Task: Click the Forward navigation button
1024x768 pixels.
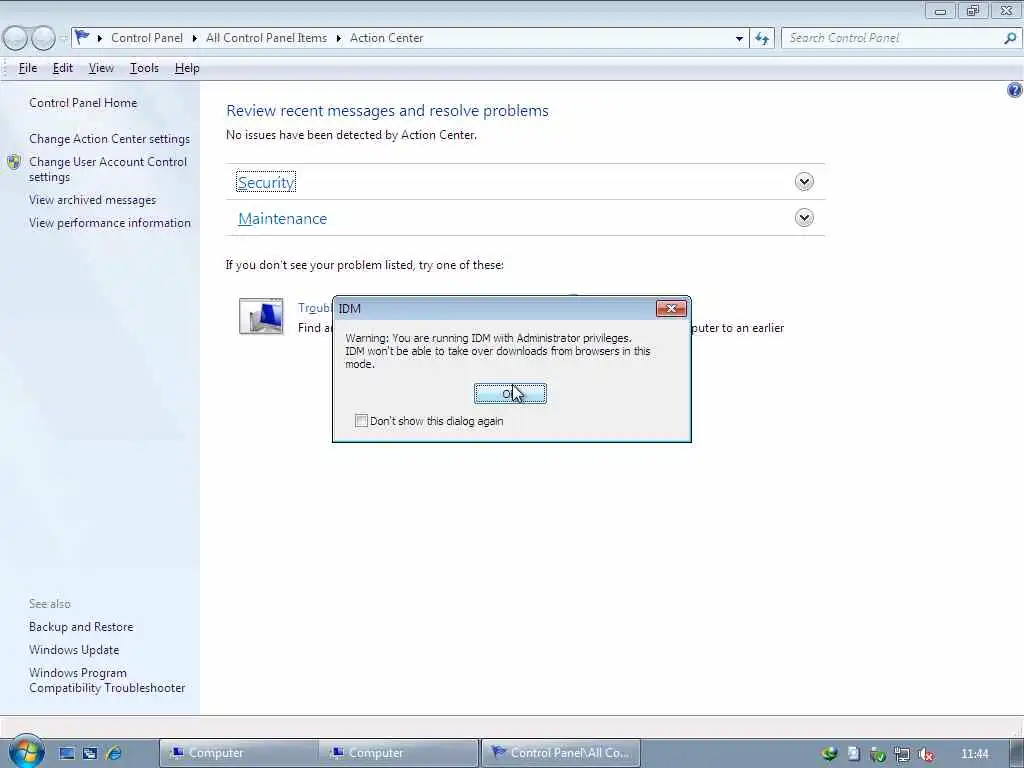Action: pyautogui.click(x=43, y=39)
